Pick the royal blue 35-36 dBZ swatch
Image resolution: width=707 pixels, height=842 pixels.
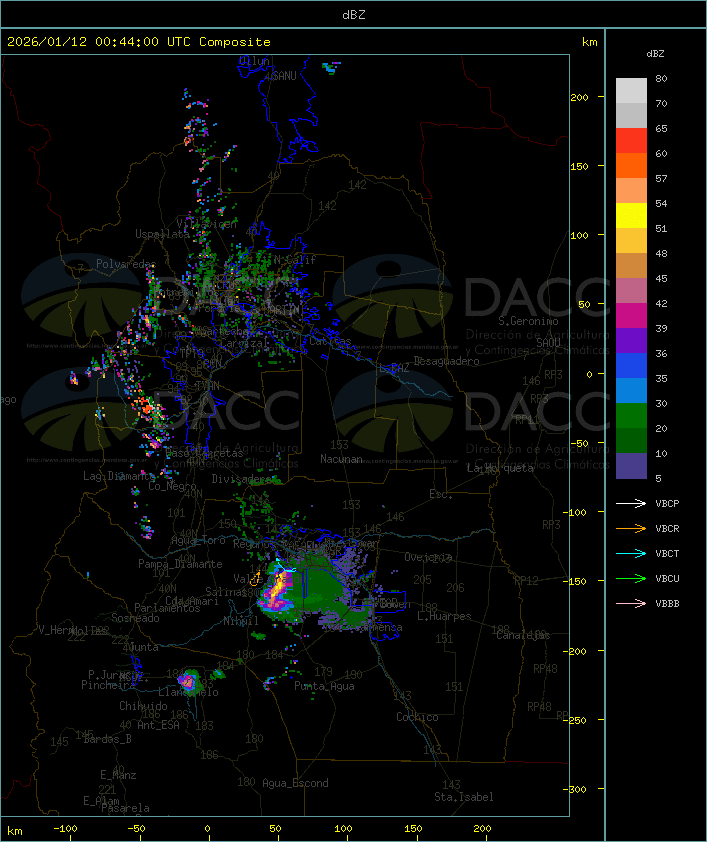[631, 365]
